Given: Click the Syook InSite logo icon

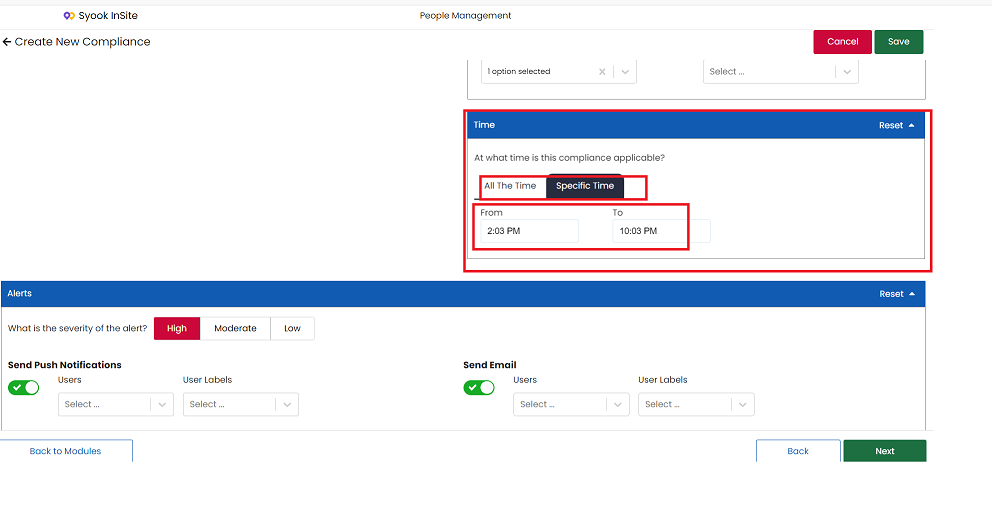Looking at the screenshot, I should pyautogui.click(x=69, y=16).
